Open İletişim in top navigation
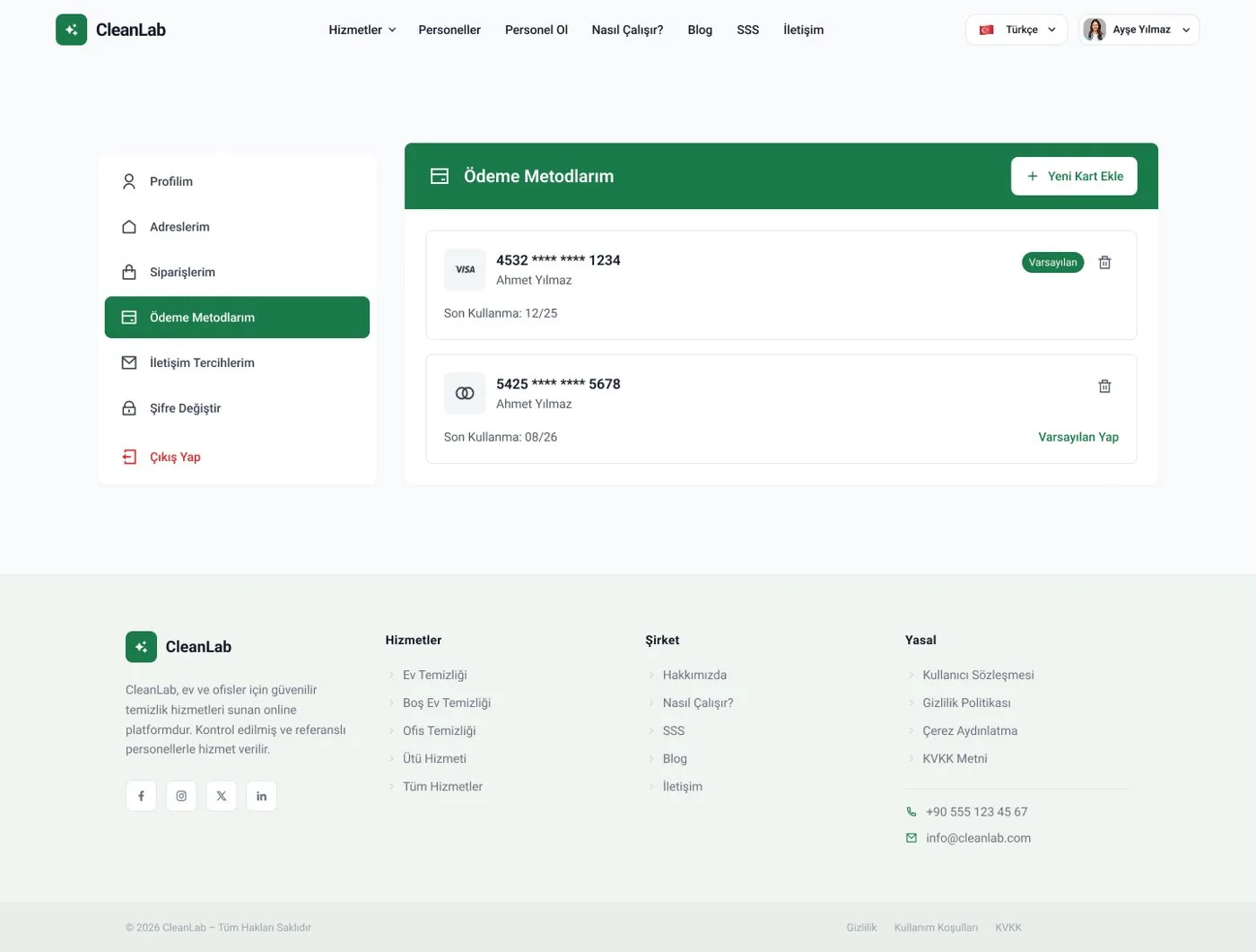The image size is (1256, 952). [x=803, y=30]
